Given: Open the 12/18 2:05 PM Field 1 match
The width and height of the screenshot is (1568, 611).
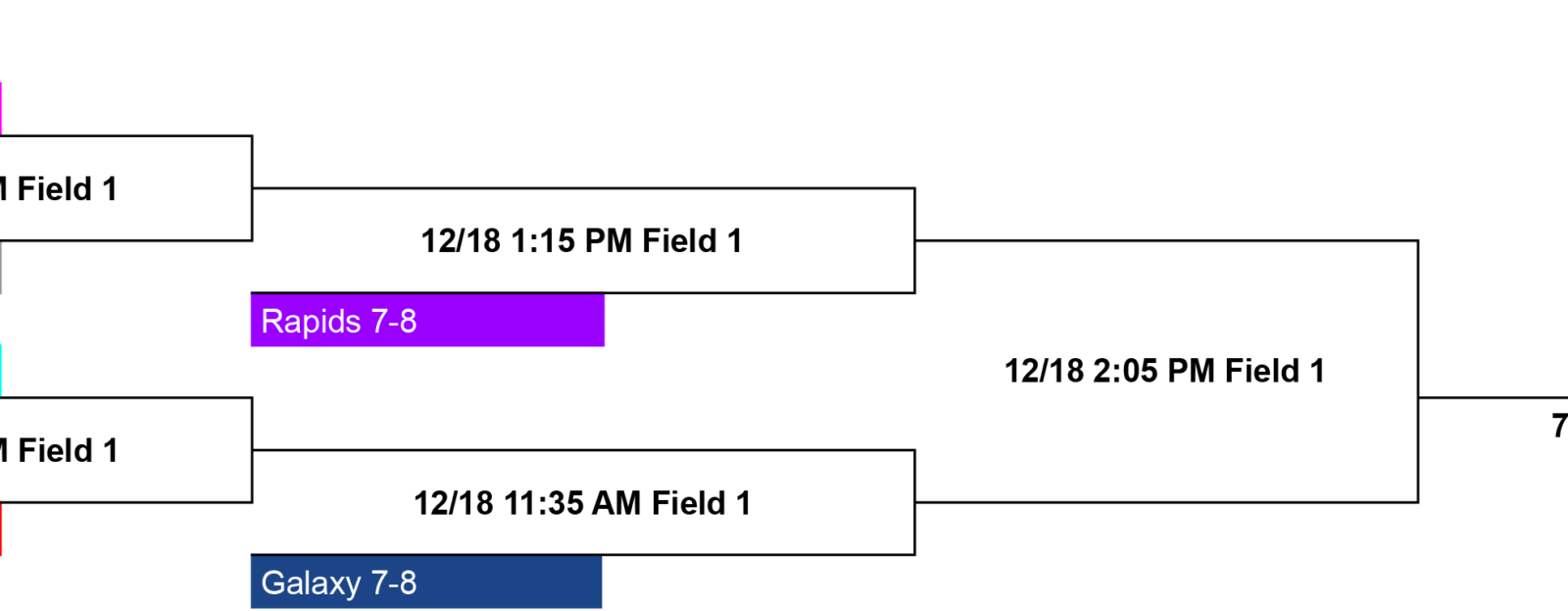Looking at the screenshot, I should (x=1164, y=372).
